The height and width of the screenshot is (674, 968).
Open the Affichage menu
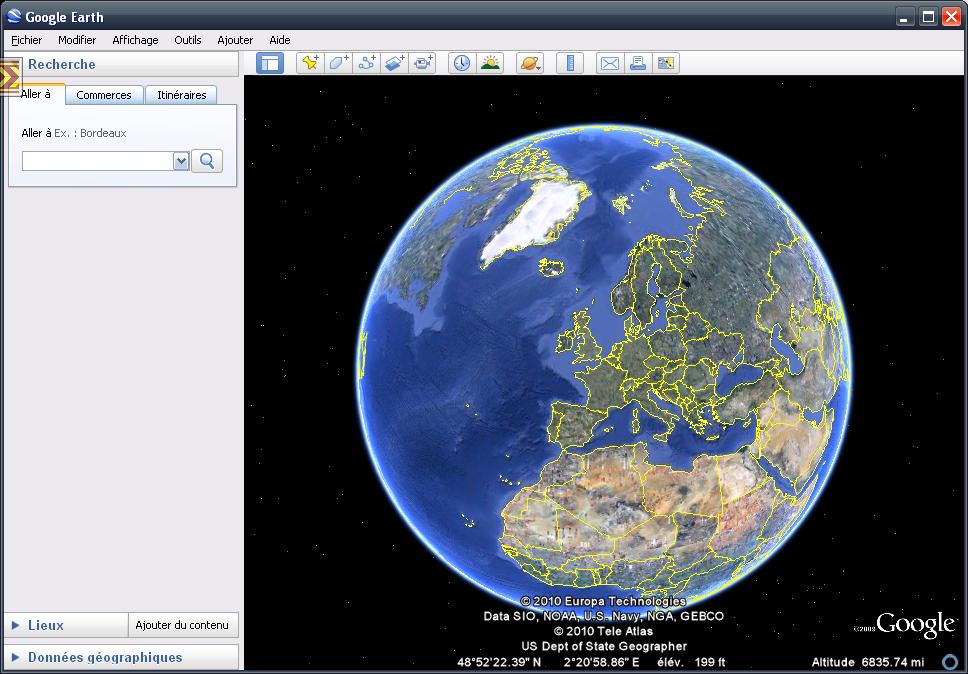pyautogui.click(x=135, y=40)
